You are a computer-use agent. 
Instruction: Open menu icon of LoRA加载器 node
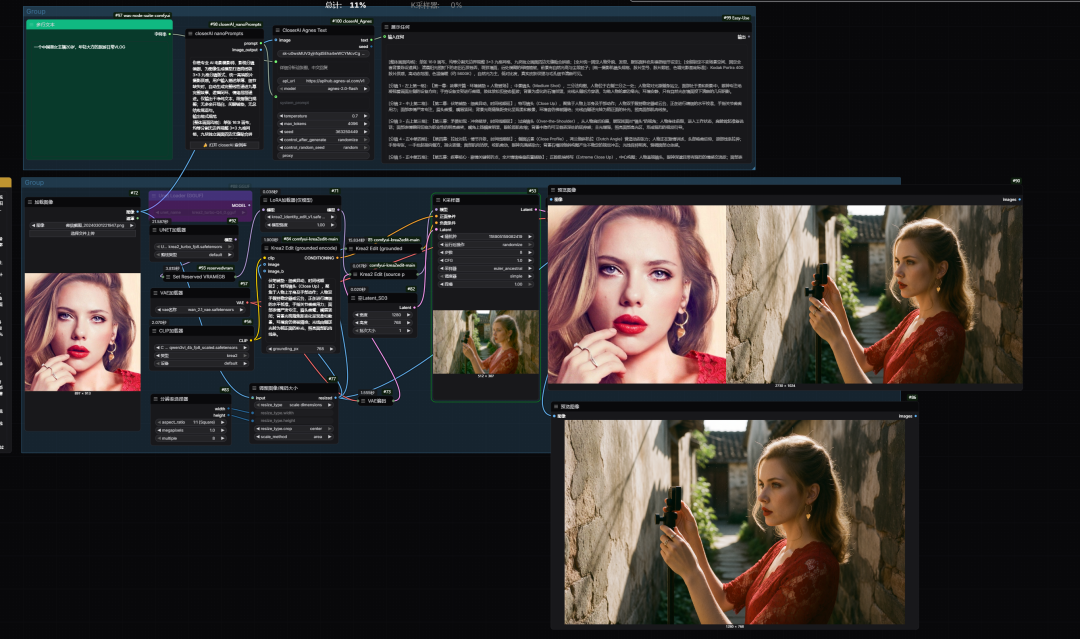click(x=266, y=200)
